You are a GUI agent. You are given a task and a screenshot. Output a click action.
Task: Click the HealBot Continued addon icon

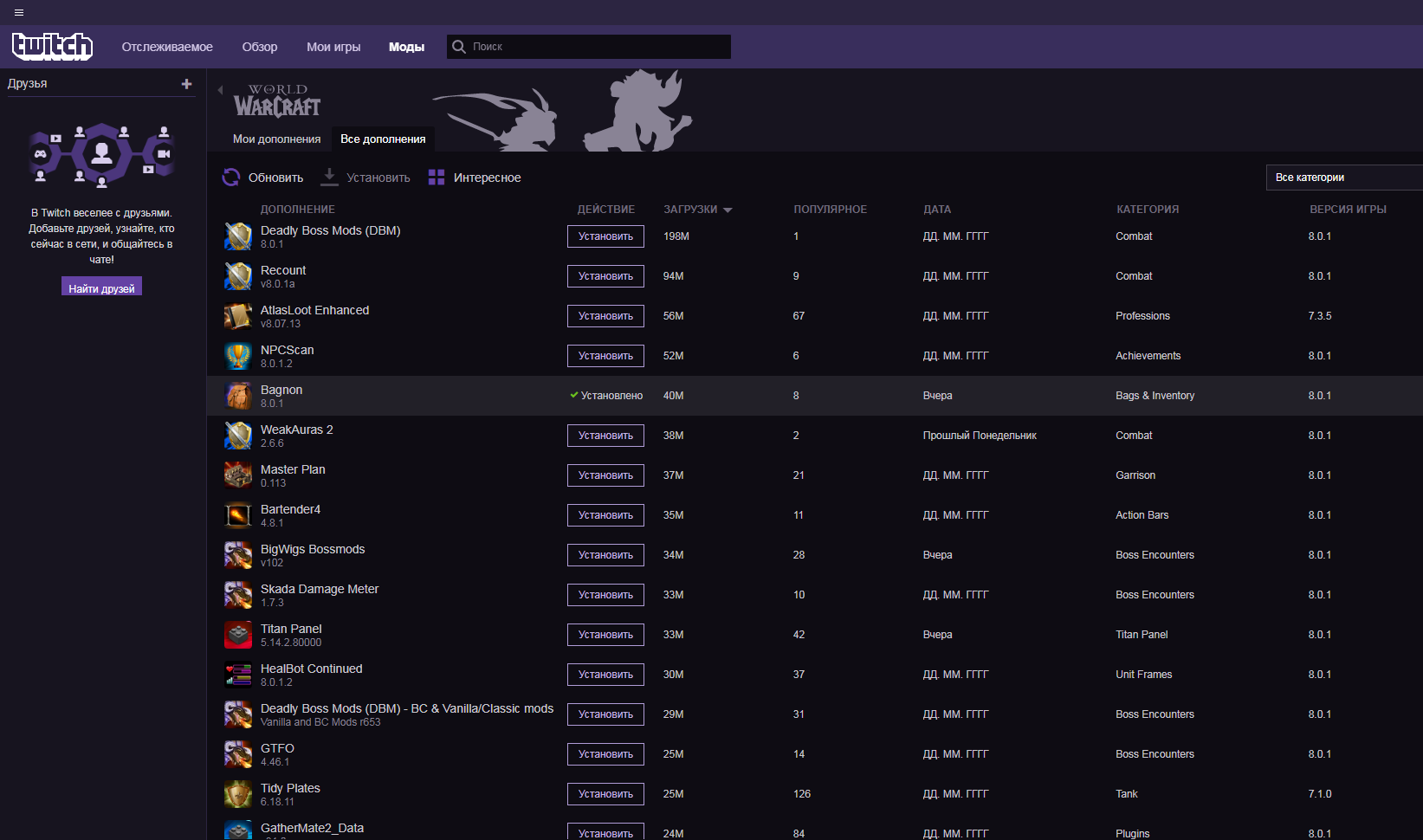pos(238,675)
